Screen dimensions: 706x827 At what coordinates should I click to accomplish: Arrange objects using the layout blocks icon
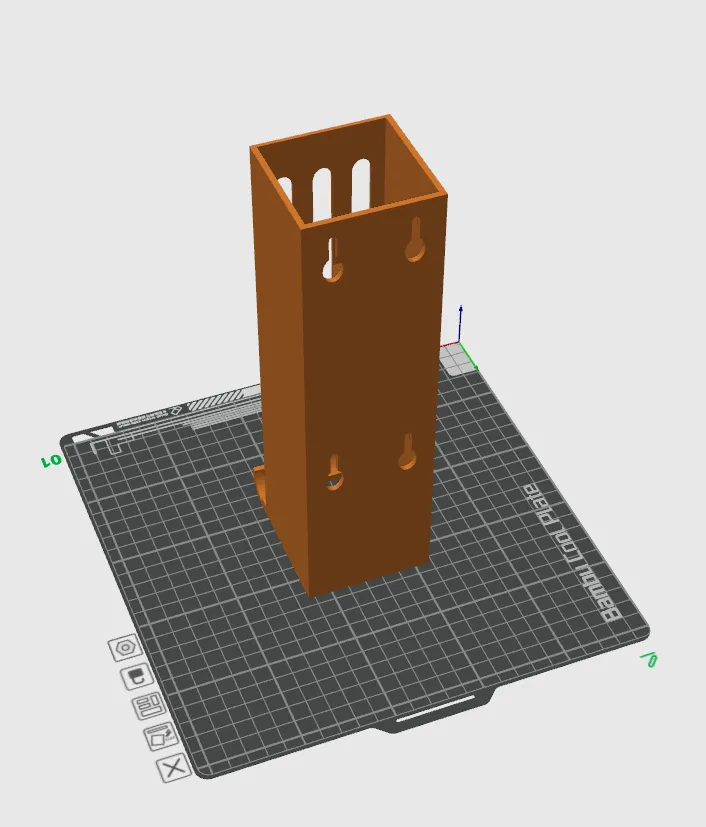(x=149, y=706)
